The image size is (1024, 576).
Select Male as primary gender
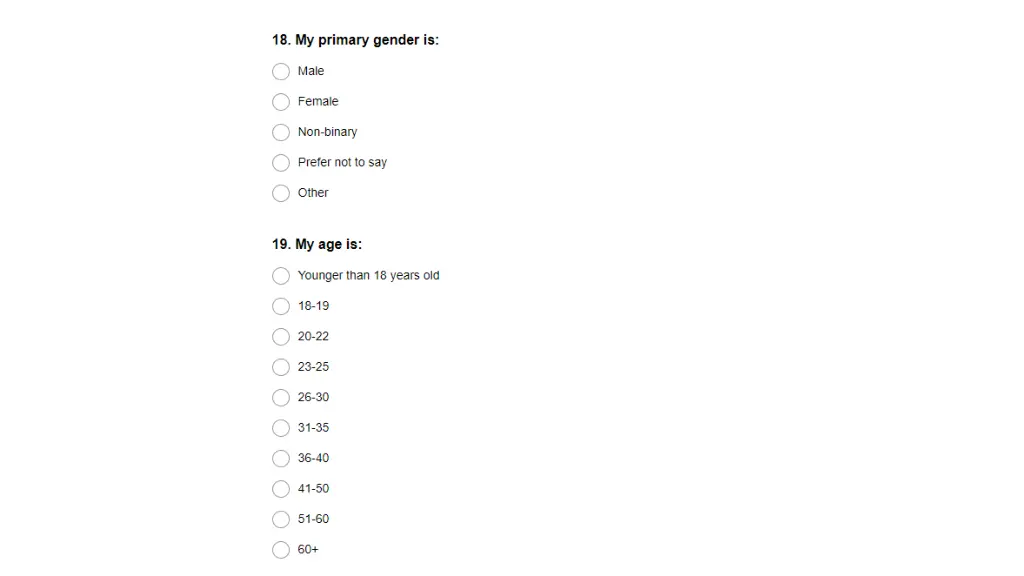click(x=281, y=71)
